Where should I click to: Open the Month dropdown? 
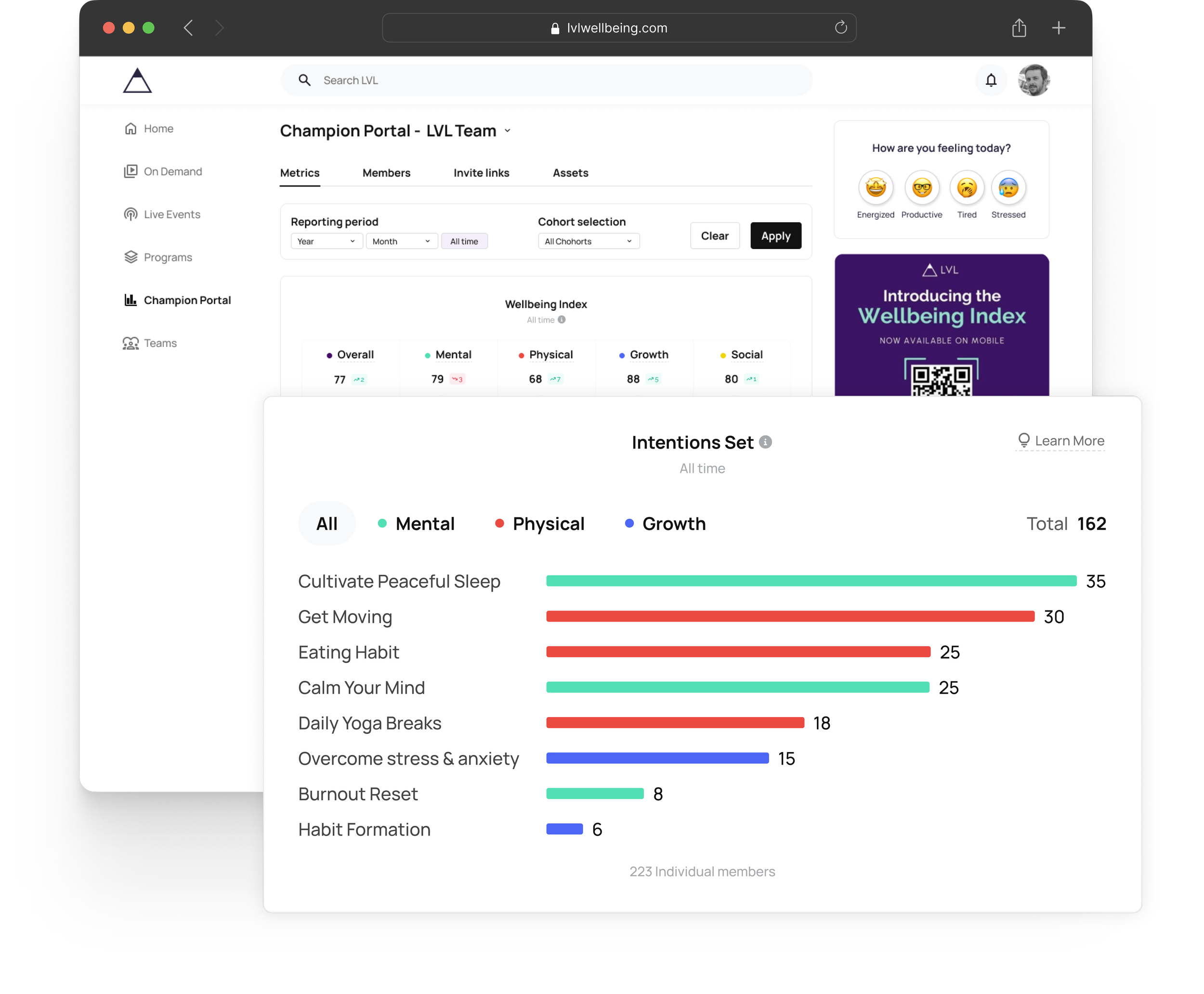pyautogui.click(x=402, y=241)
